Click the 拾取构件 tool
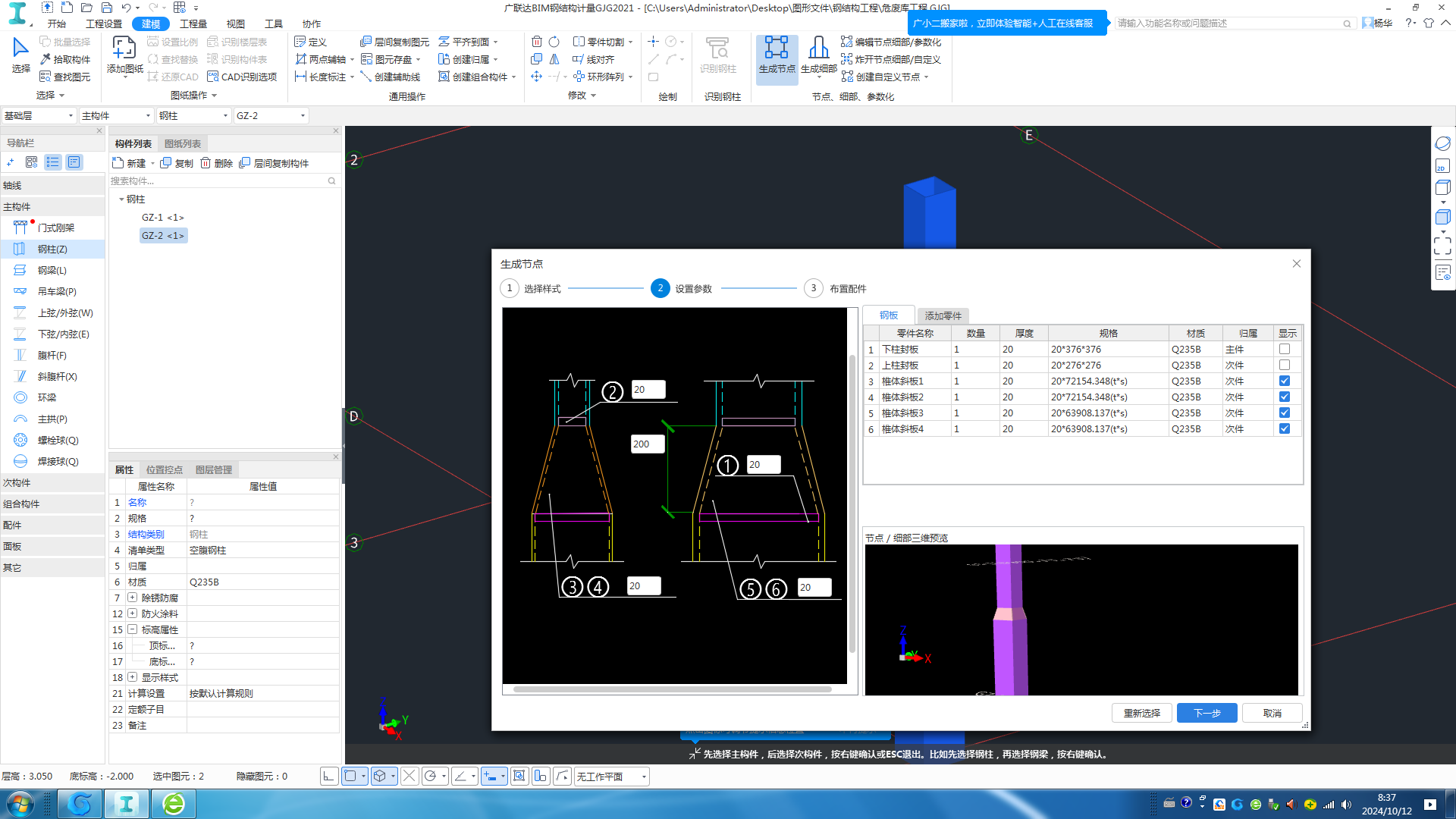The width and height of the screenshot is (1456, 819). click(x=65, y=59)
